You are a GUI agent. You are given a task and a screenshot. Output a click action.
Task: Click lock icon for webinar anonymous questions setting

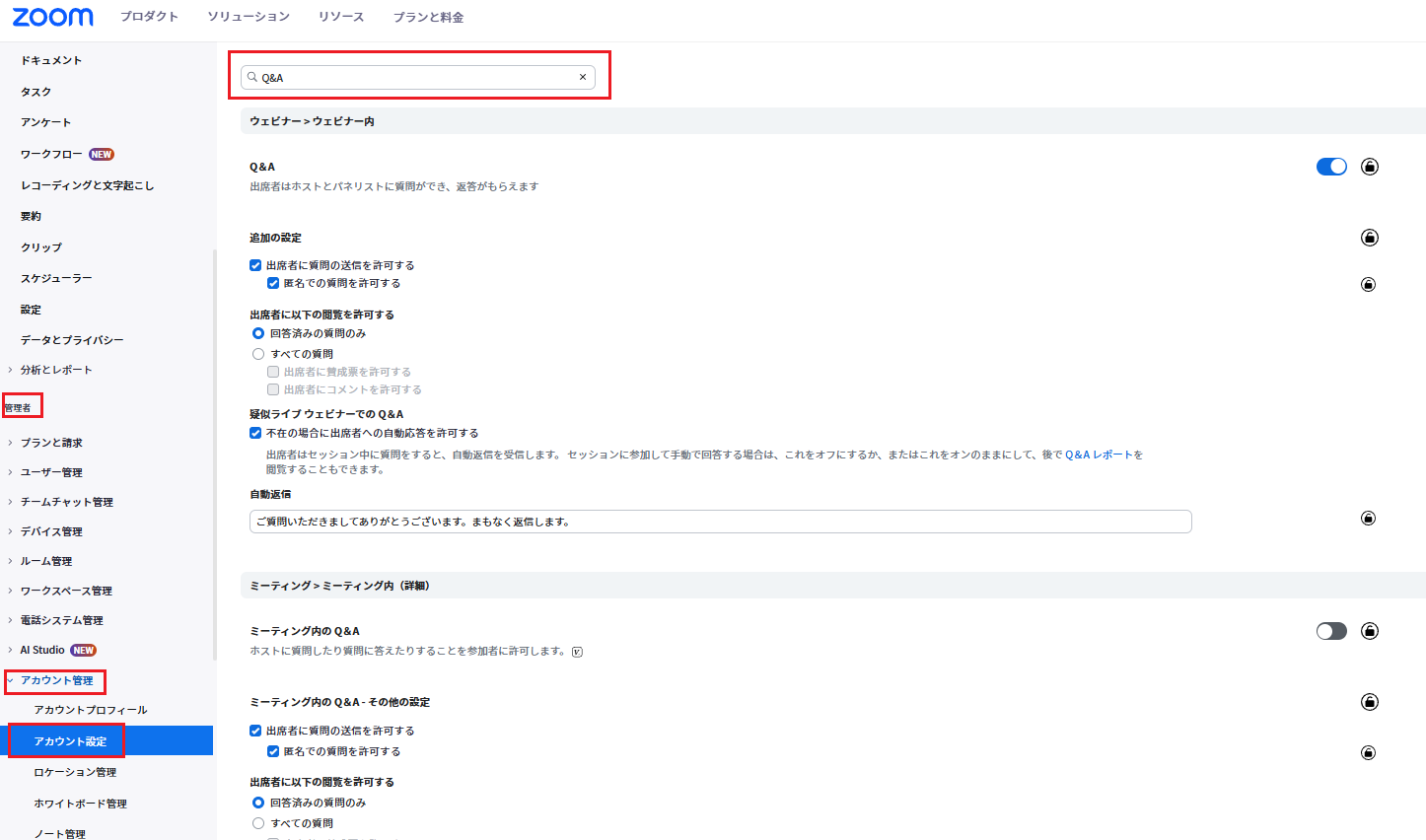1369,285
